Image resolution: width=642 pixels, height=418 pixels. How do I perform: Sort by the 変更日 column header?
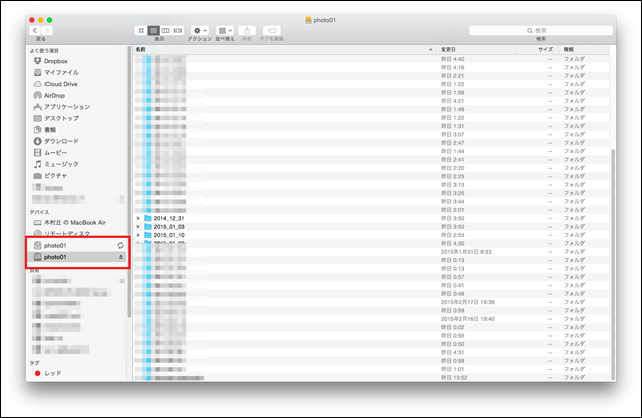pyautogui.click(x=476, y=50)
